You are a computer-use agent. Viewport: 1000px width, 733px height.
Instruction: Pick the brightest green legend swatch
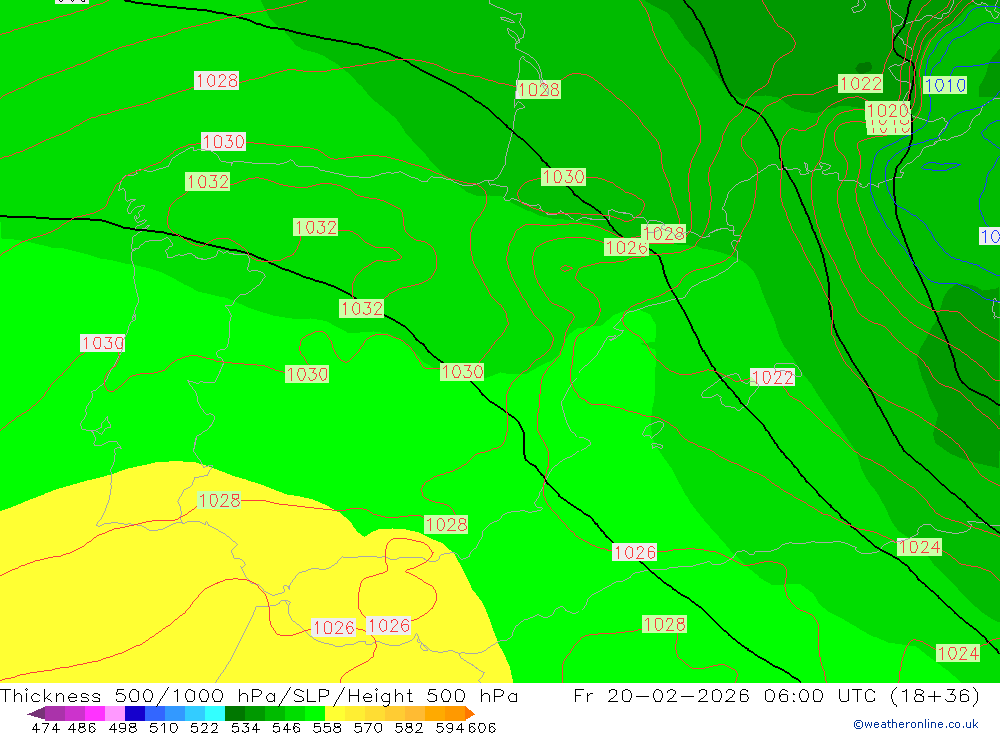[x=315, y=713]
